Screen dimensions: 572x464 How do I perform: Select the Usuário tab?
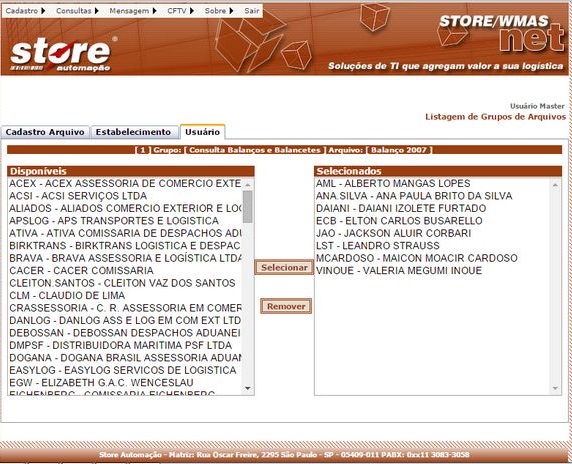pos(202,132)
